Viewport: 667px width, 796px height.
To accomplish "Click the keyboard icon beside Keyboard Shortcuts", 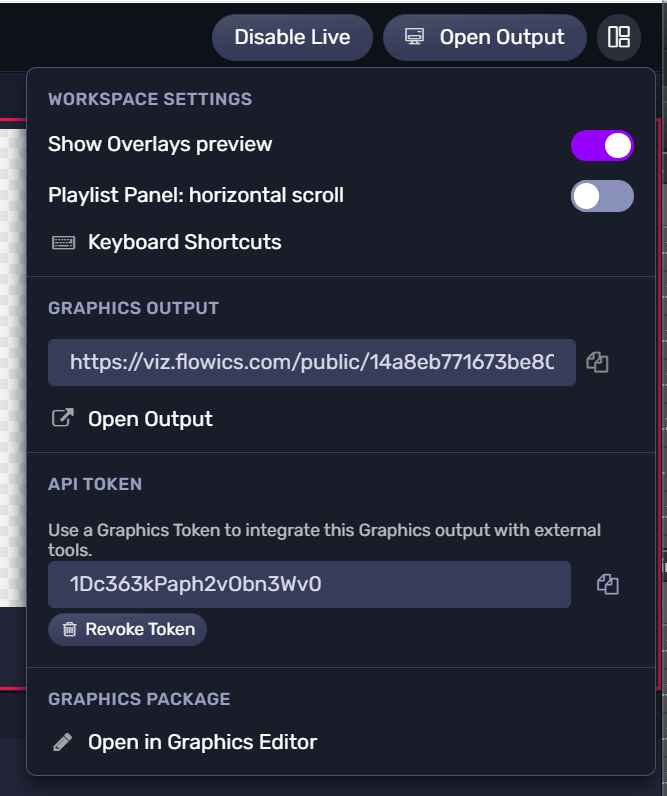I will tap(63, 242).
